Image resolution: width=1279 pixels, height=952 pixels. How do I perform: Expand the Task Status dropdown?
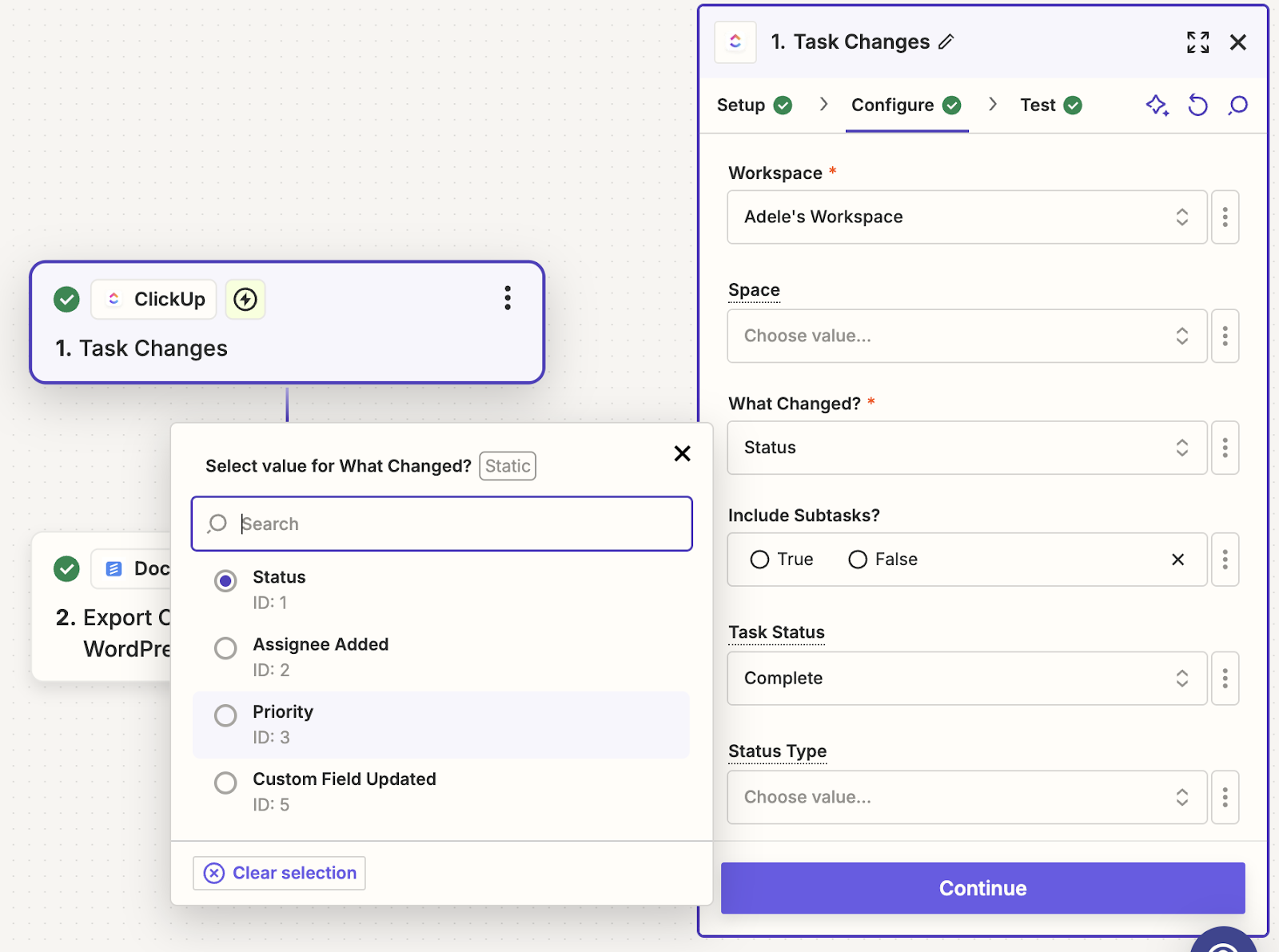coord(966,679)
